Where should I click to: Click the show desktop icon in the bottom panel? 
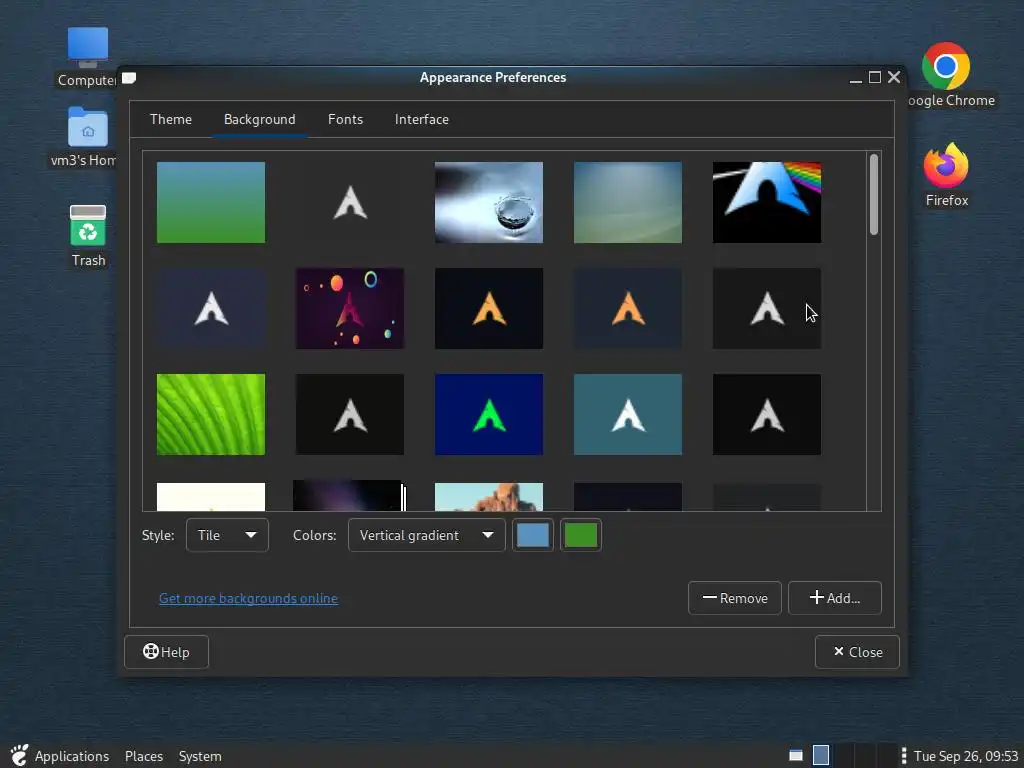(795, 756)
